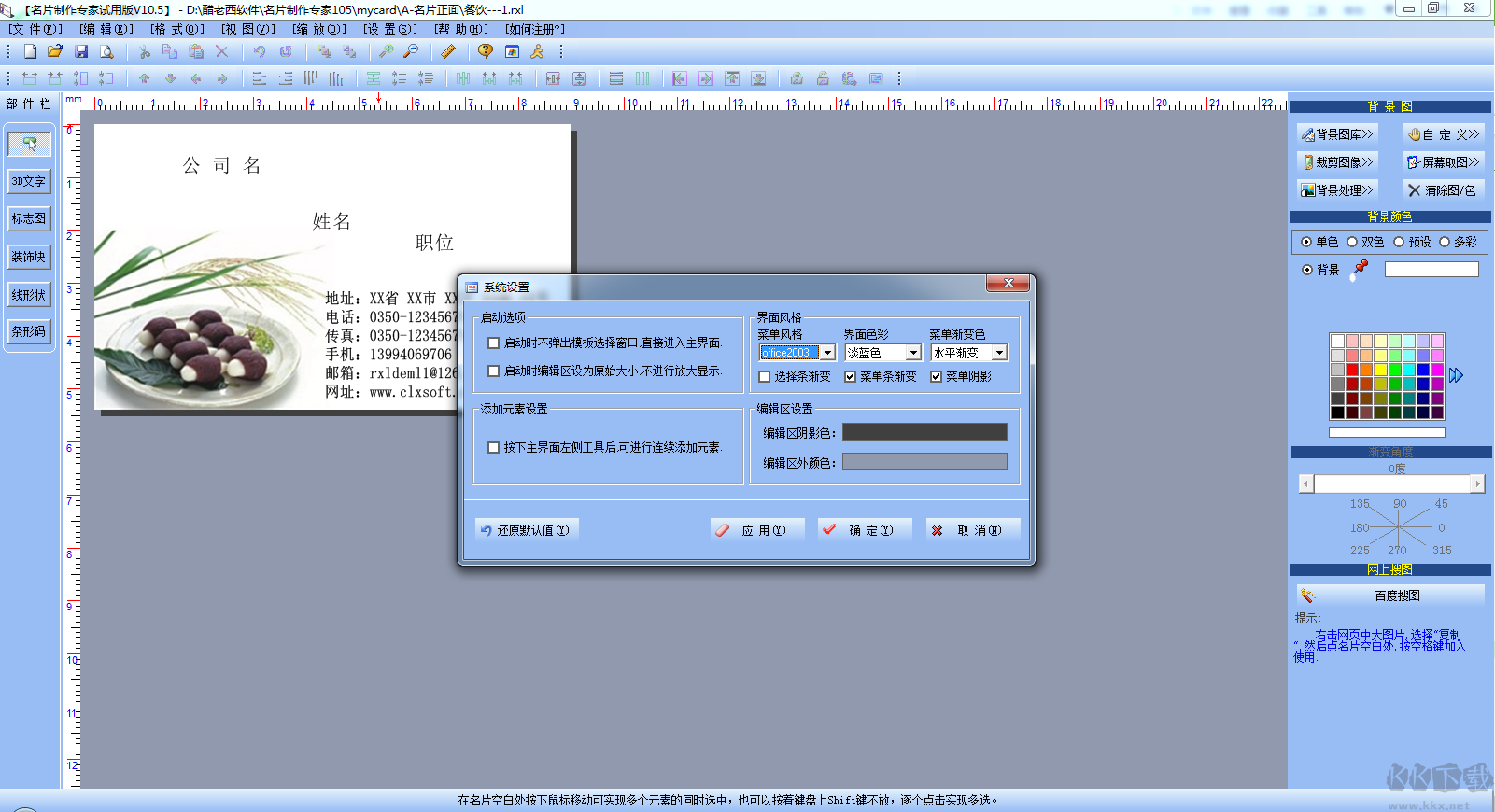Open the 菜单风格 office2003 dropdown
The height and width of the screenshot is (812, 1495).
point(827,353)
